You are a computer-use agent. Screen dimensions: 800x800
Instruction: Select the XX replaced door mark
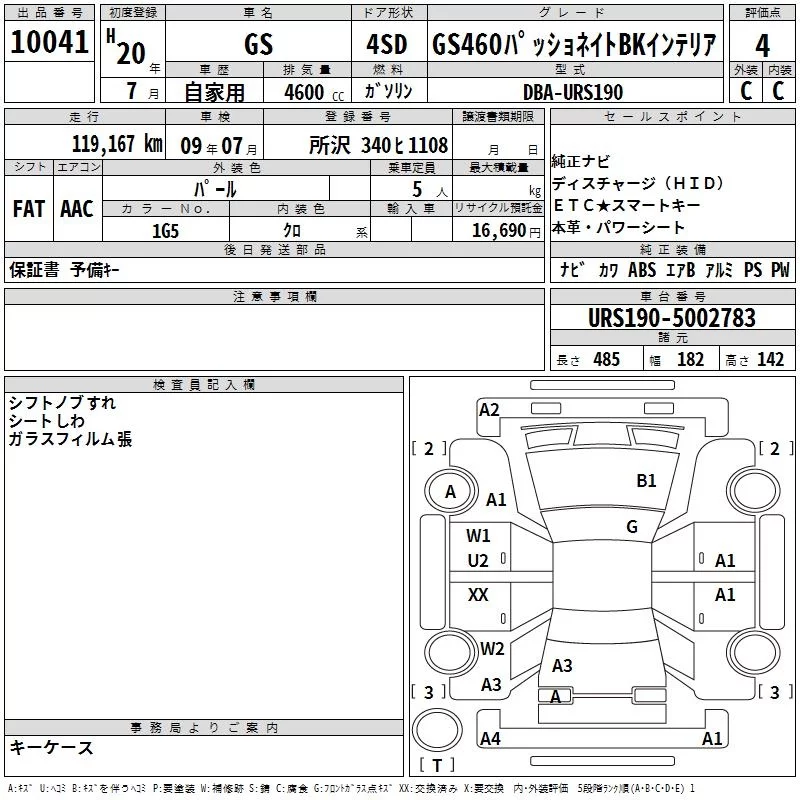[x=478, y=594]
